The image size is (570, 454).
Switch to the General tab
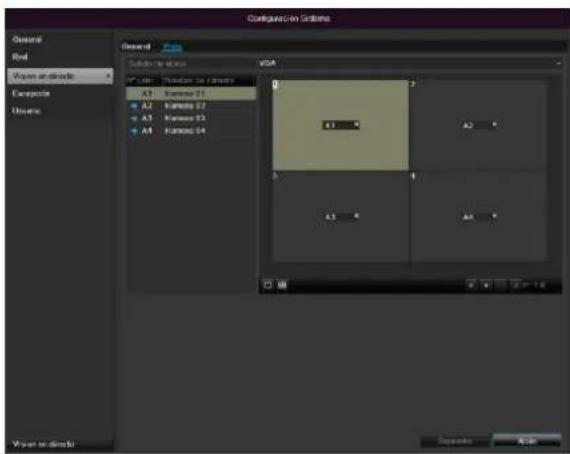pos(136,47)
